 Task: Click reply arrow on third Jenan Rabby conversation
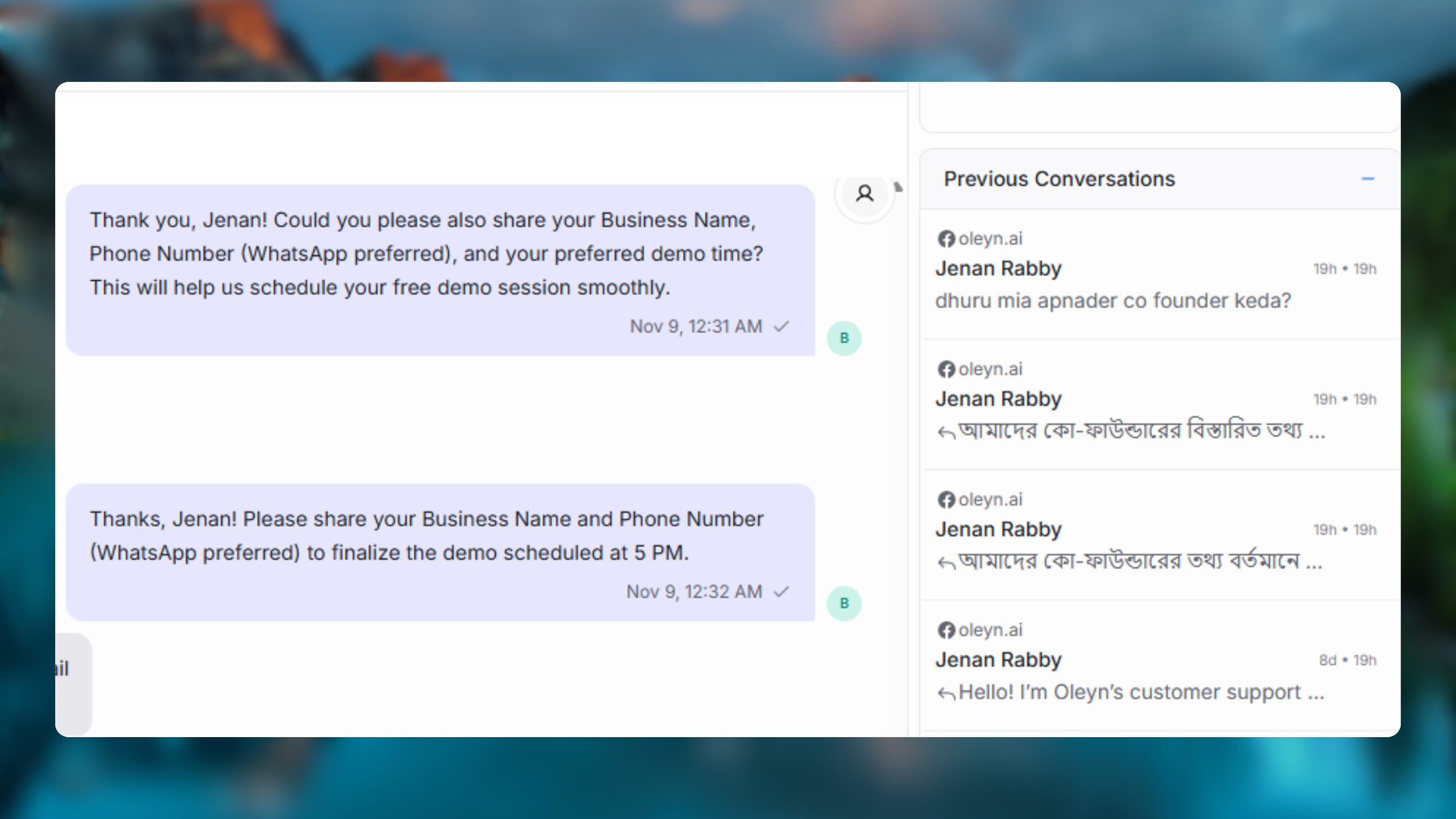pos(946,563)
